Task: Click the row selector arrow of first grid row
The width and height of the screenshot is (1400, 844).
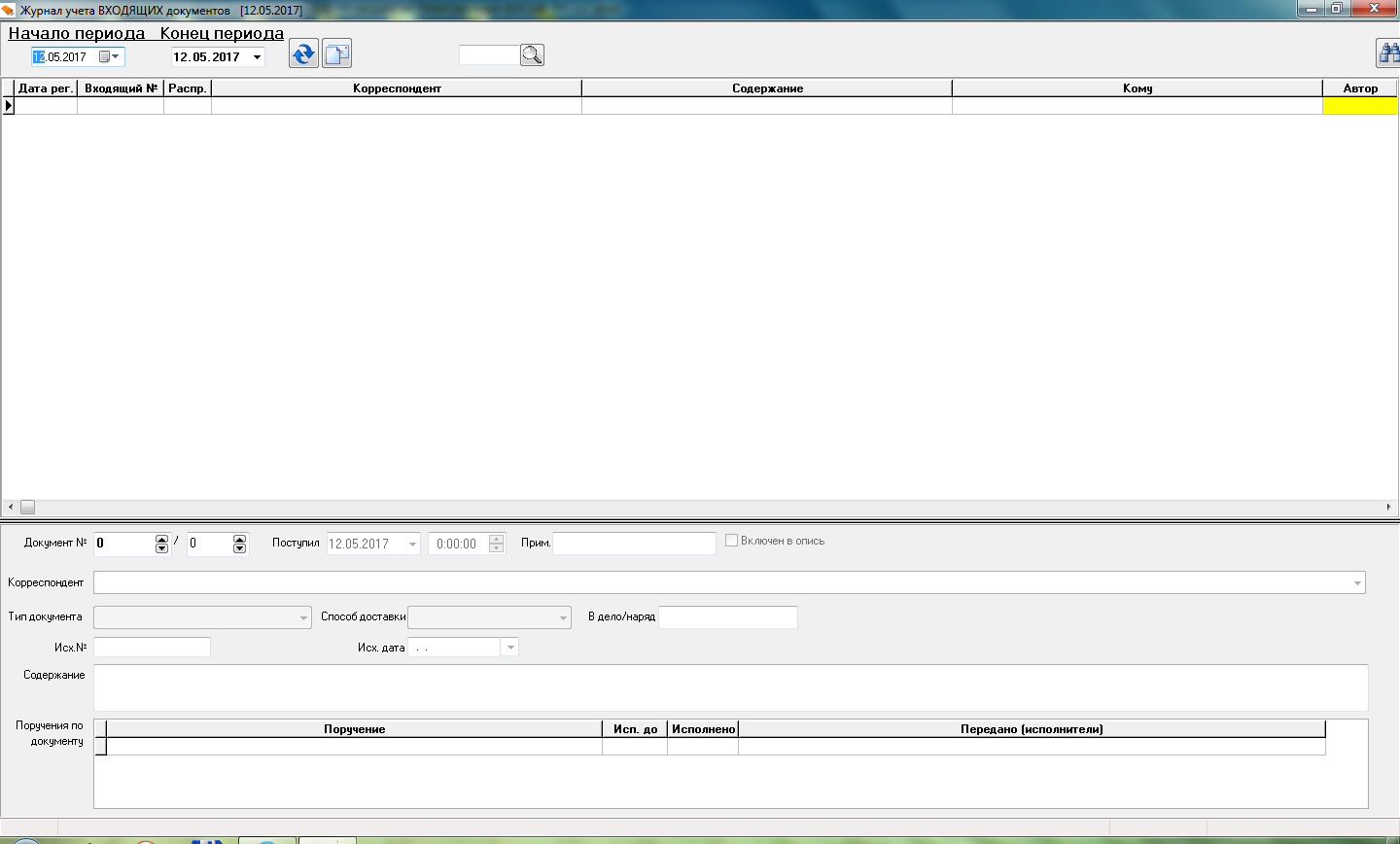Action: pyautogui.click(x=8, y=106)
